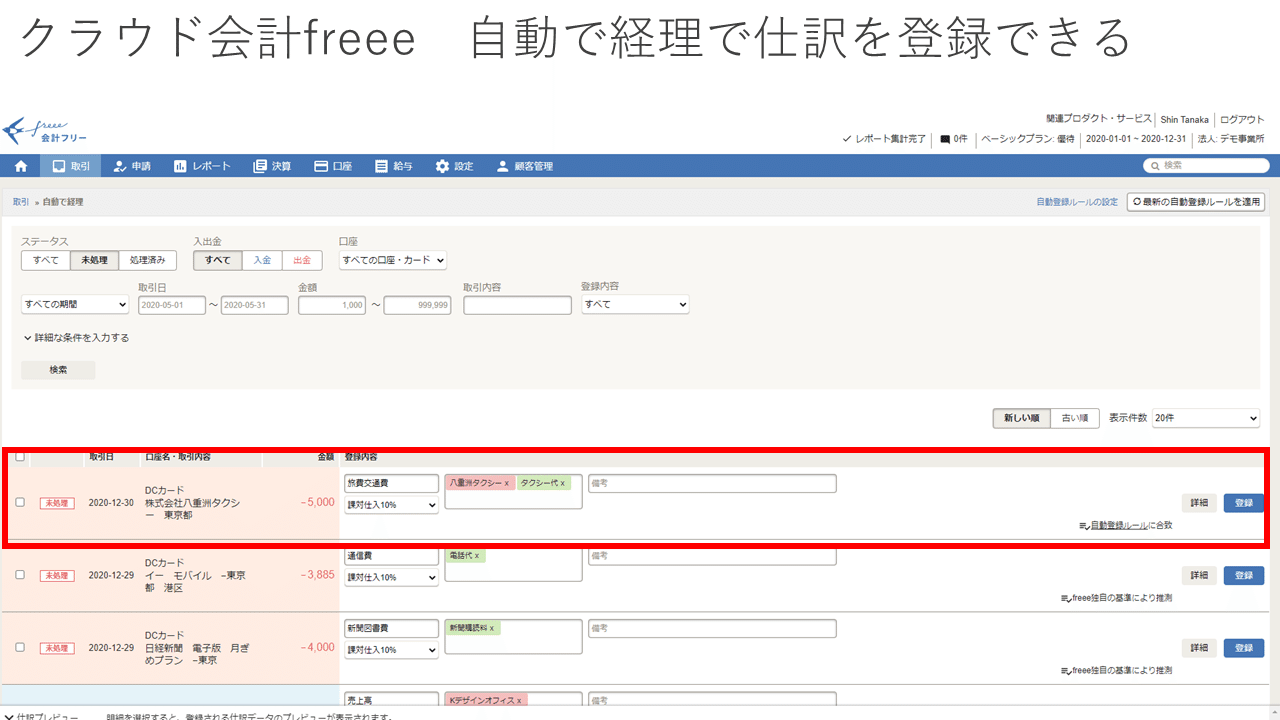Click the 取引内容 text field
This screenshot has height=720, width=1280.
[x=517, y=304]
